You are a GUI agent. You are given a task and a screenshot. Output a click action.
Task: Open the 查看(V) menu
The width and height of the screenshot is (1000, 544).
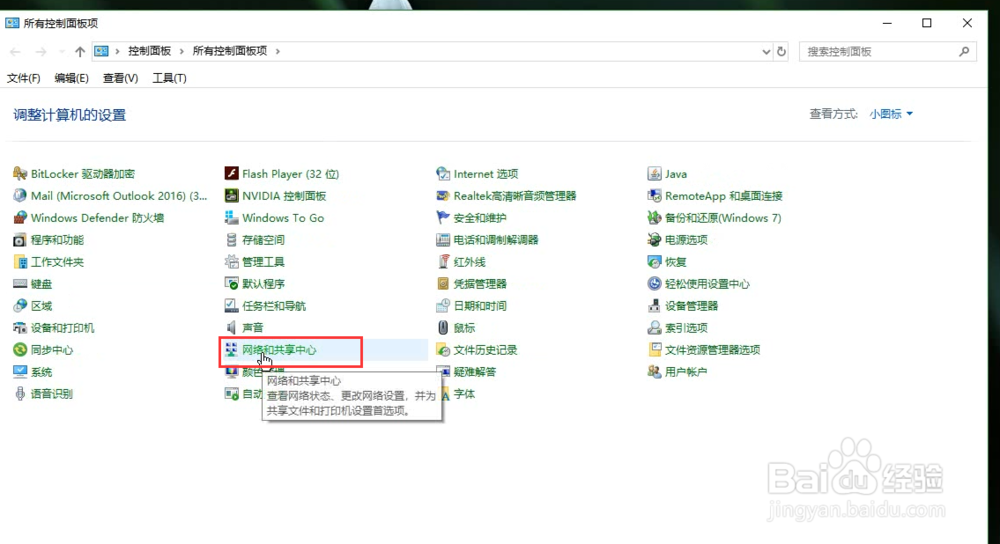pyautogui.click(x=121, y=78)
